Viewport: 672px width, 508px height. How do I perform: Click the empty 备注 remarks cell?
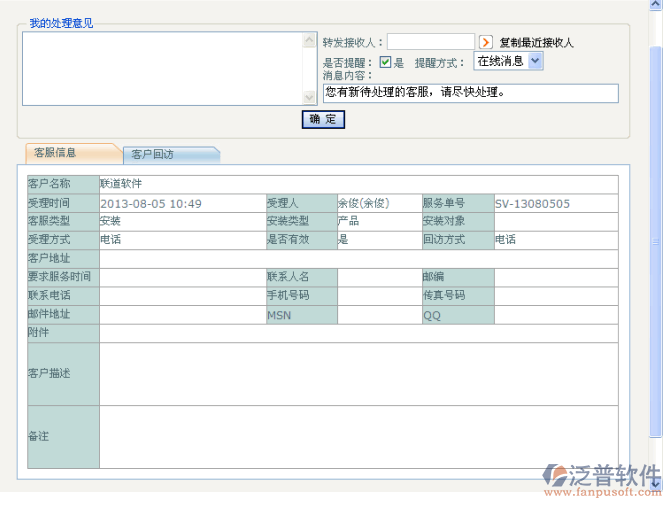(358, 436)
